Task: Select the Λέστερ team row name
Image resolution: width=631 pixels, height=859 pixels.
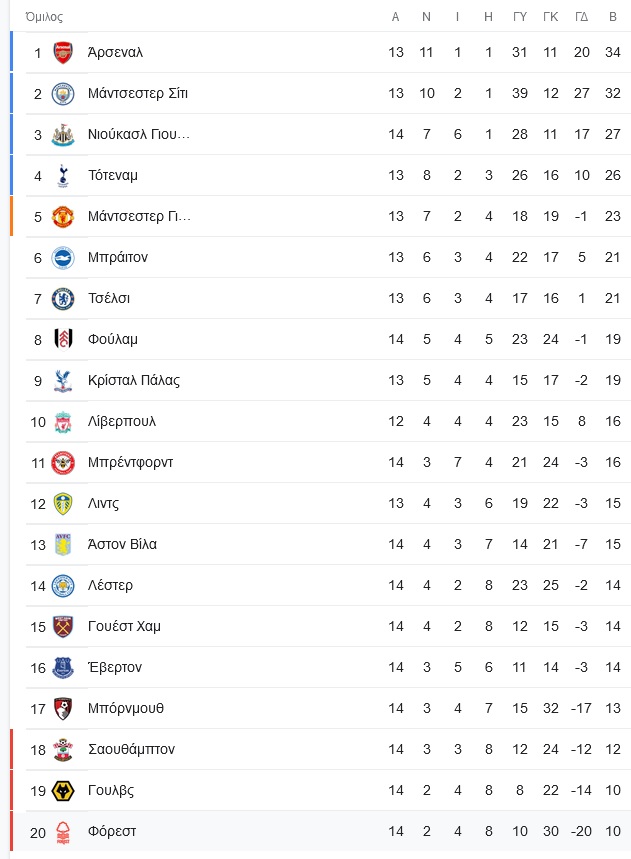Action: pyautogui.click(x=110, y=585)
